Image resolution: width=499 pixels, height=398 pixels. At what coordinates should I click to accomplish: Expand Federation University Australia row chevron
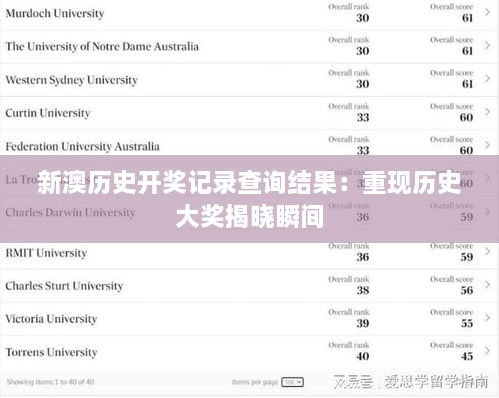click(488, 145)
